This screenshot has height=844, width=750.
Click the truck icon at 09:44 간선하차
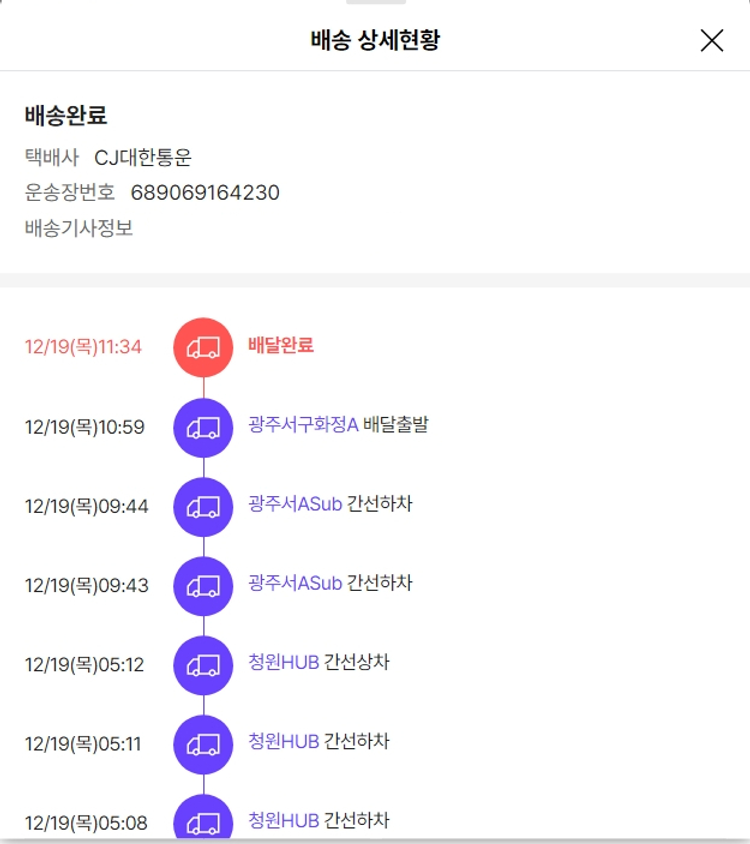pyautogui.click(x=203, y=506)
